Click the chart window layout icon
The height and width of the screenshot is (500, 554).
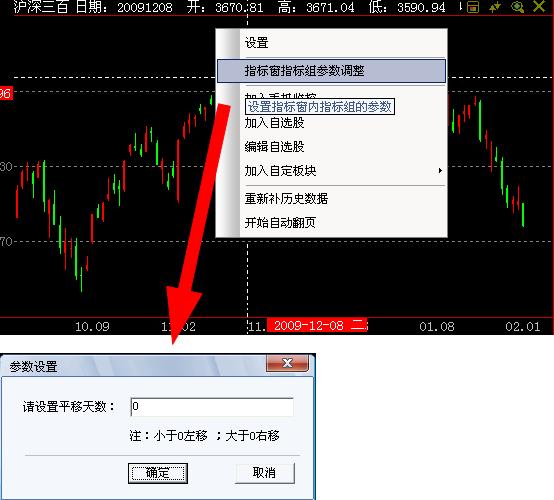pos(473,7)
